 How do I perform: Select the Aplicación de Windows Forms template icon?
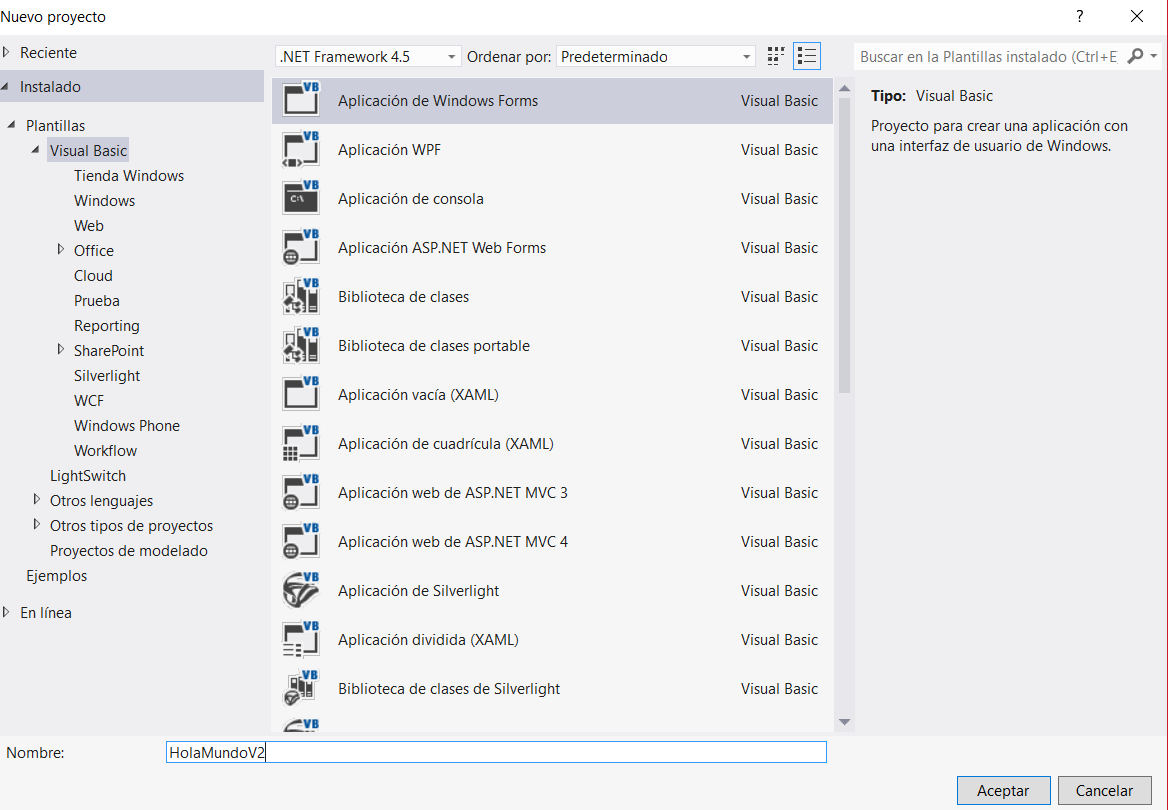(300, 100)
